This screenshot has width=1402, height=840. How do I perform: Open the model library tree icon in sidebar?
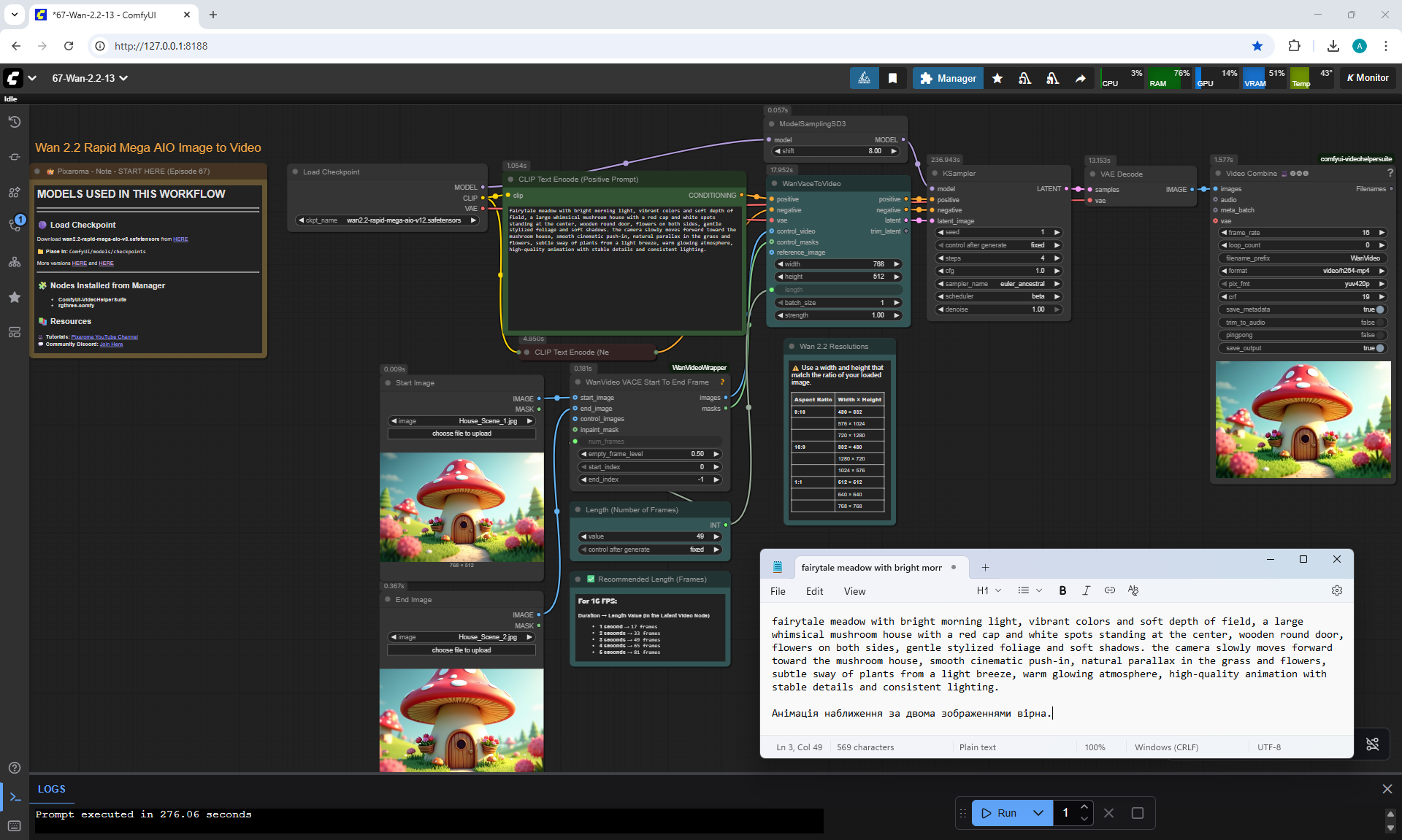pos(15,262)
